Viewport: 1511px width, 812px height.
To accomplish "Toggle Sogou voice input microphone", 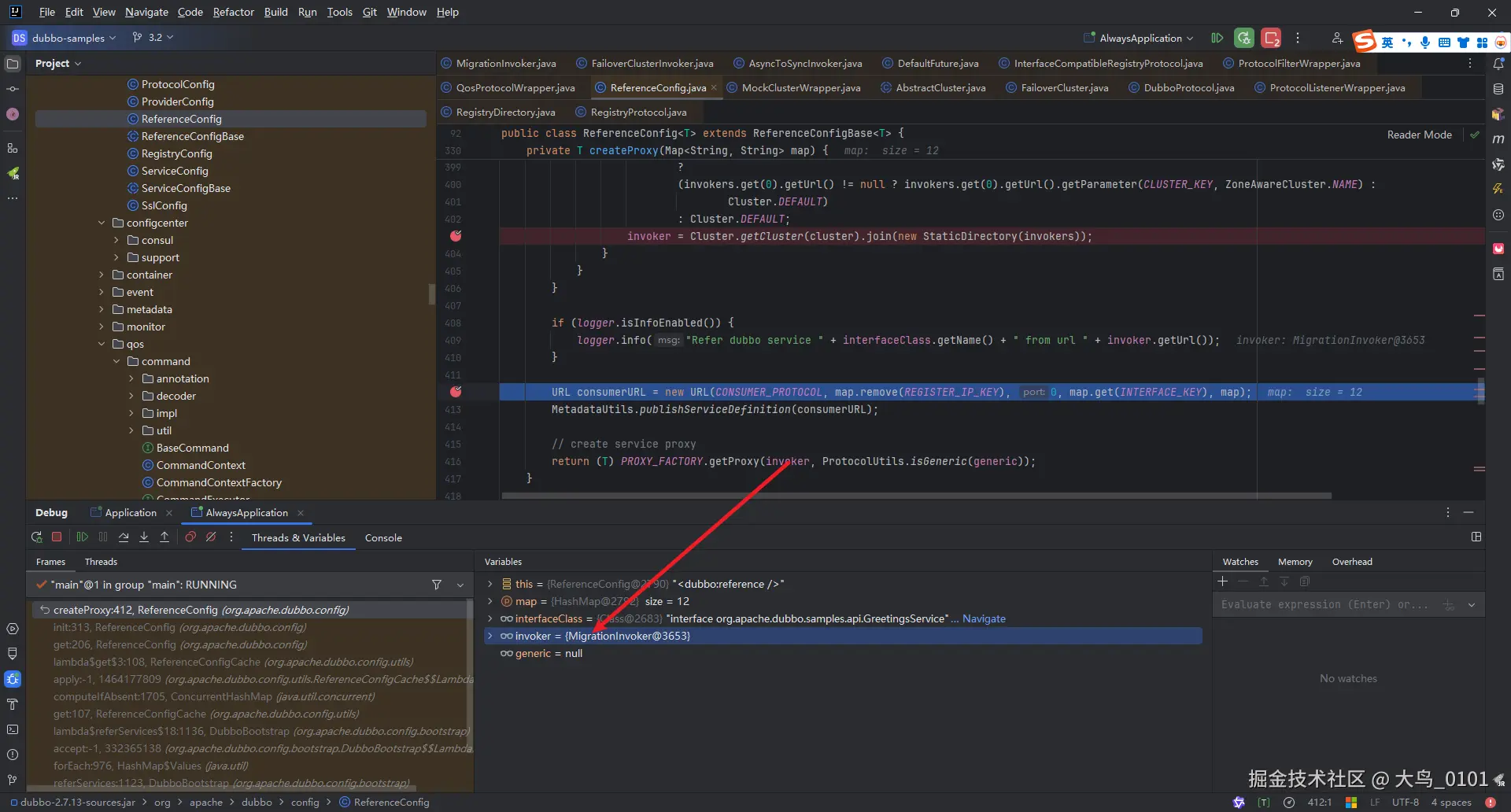I will tap(1425, 42).
